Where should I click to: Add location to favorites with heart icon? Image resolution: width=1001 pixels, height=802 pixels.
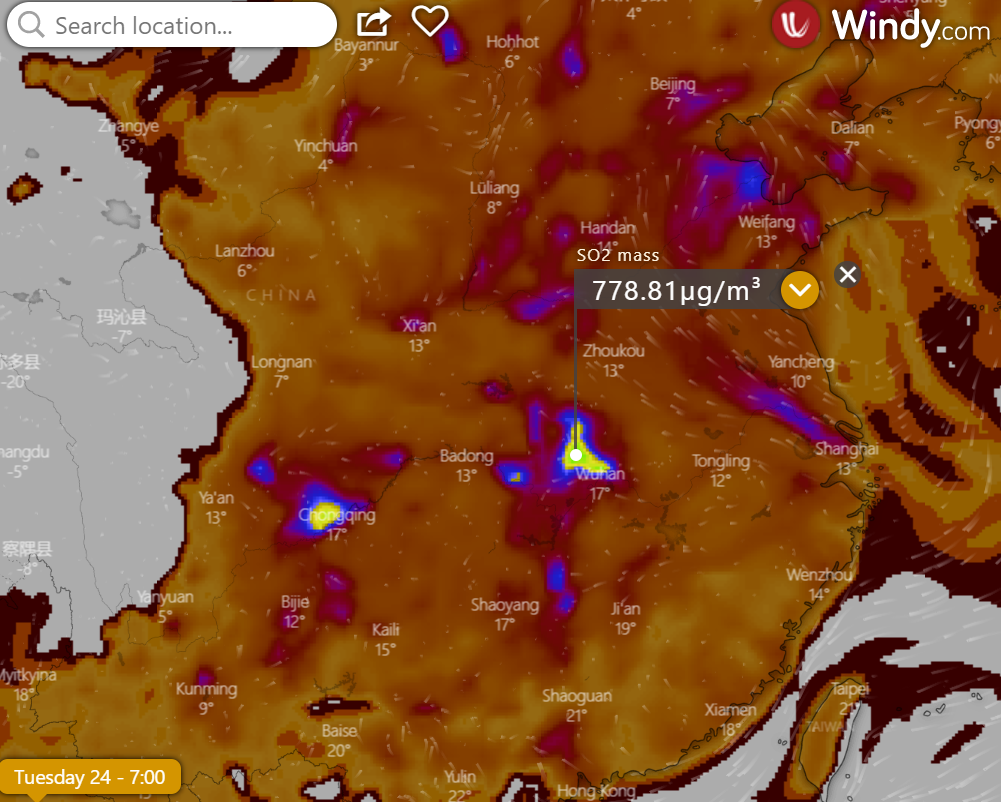(430, 21)
